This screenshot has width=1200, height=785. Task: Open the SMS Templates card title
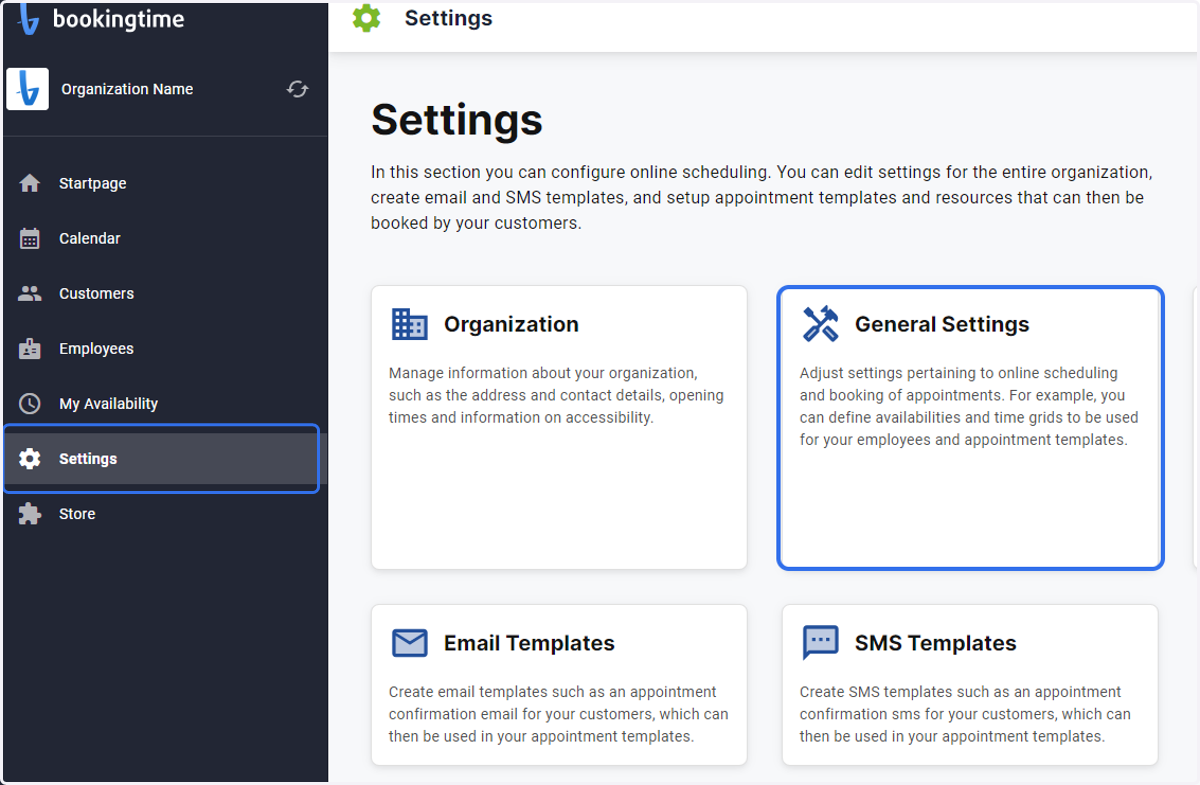935,643
